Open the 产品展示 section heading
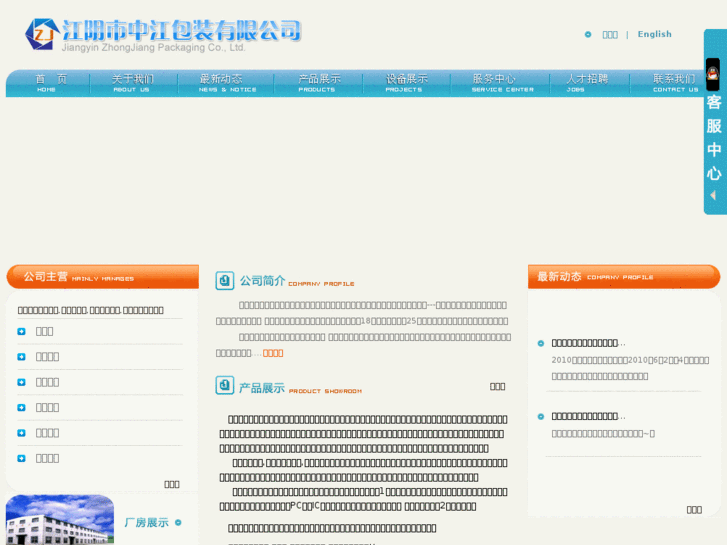727x545 pixels. pos(262,388)
